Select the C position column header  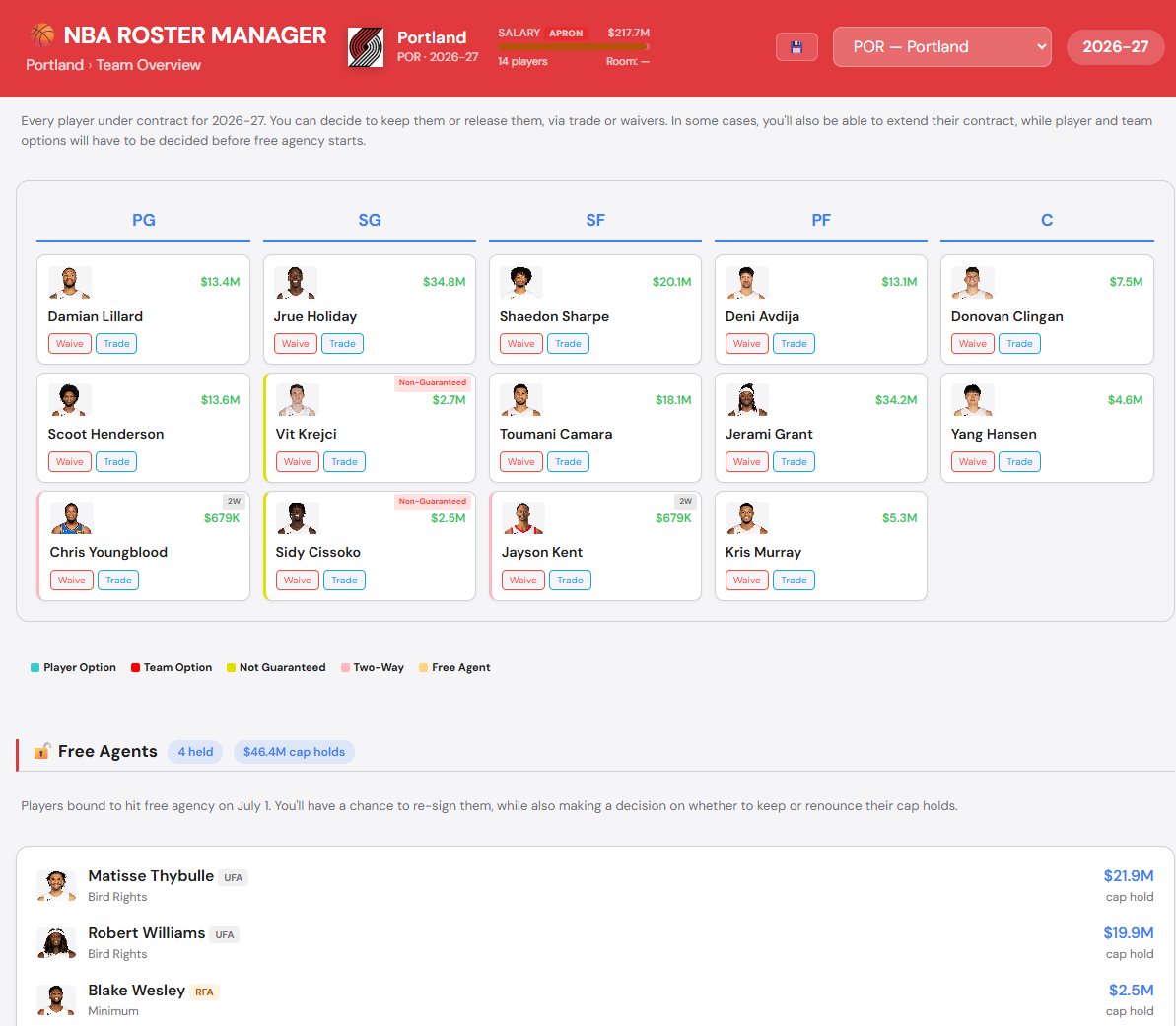point(1047,220)
